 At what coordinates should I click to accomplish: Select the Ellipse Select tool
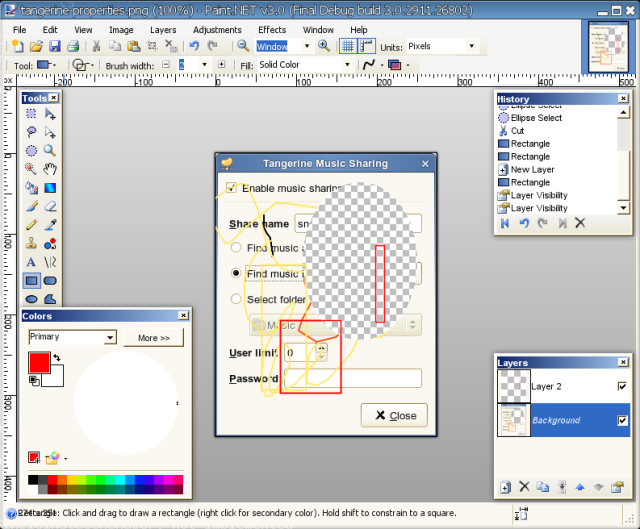pyautogui.click(x=31, y=151)
